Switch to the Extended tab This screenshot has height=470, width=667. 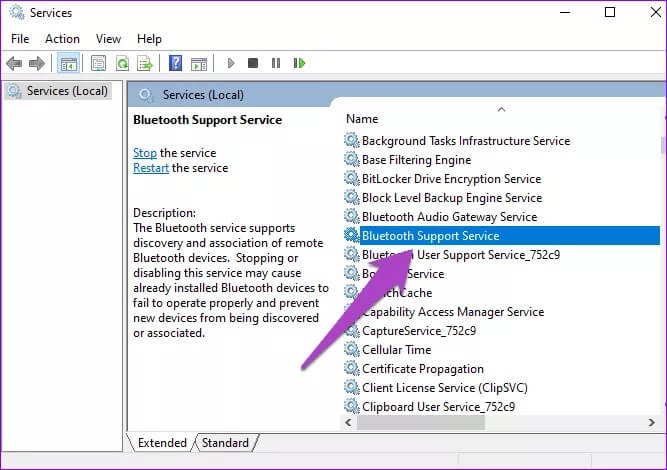162,443
